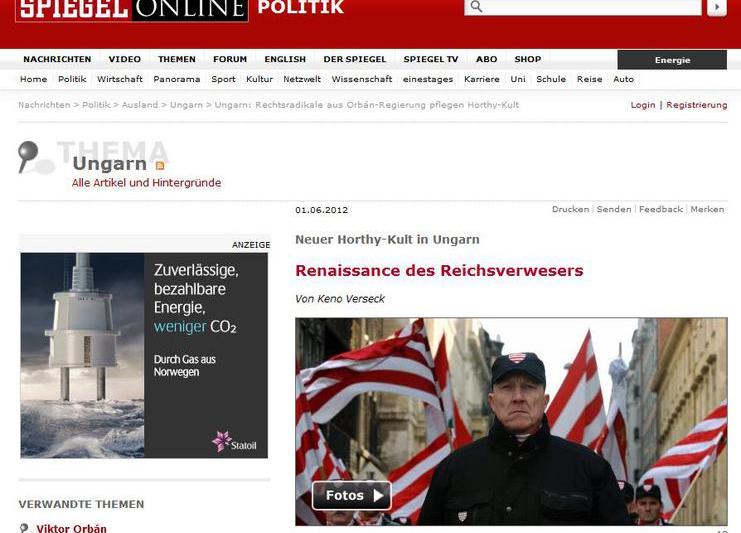
Task: Select the Kultur section
Action: point(259,79)
